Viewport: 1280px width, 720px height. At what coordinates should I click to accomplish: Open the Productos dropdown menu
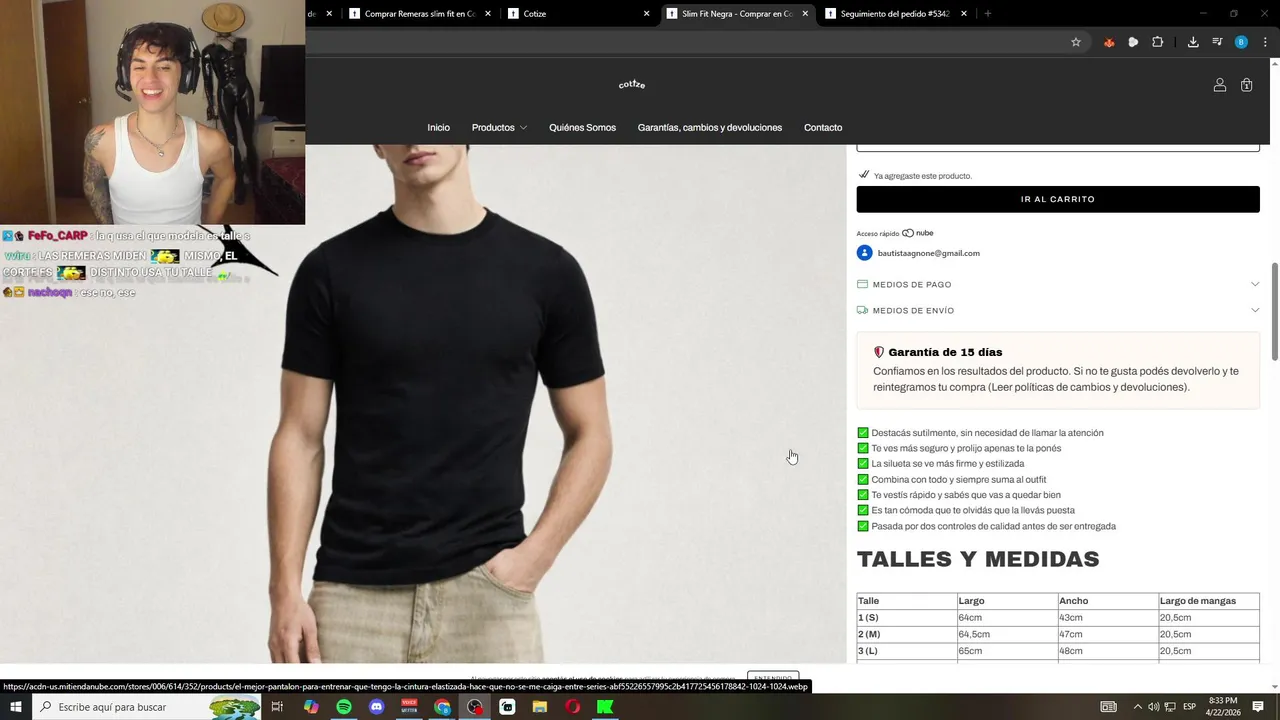(499, 127)
